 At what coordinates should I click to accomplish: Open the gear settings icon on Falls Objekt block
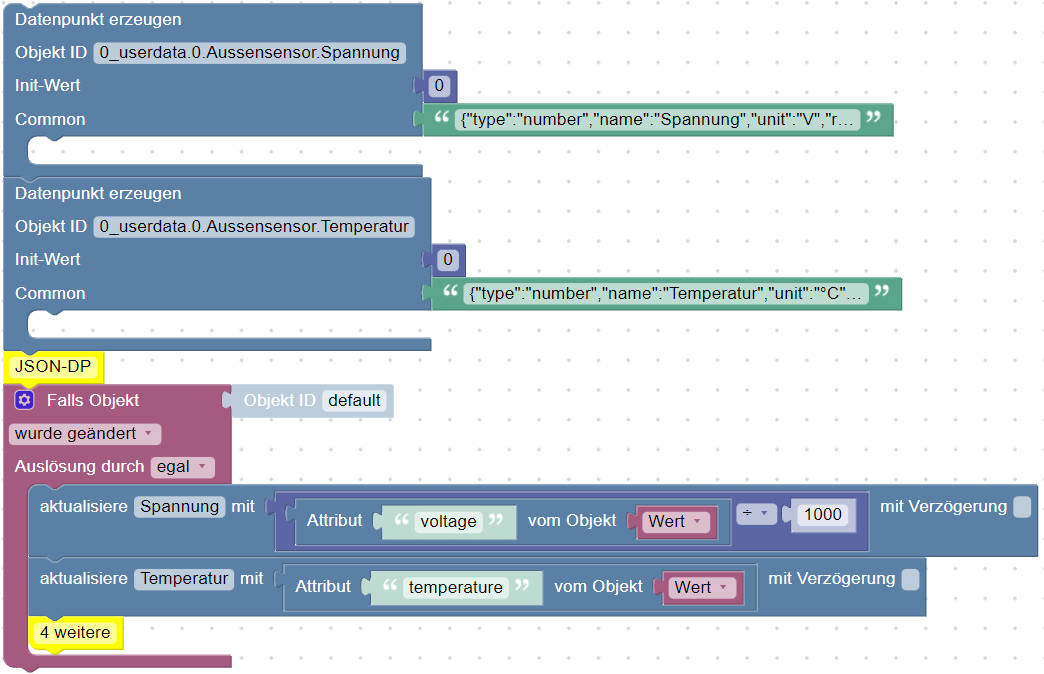point(25,400)
